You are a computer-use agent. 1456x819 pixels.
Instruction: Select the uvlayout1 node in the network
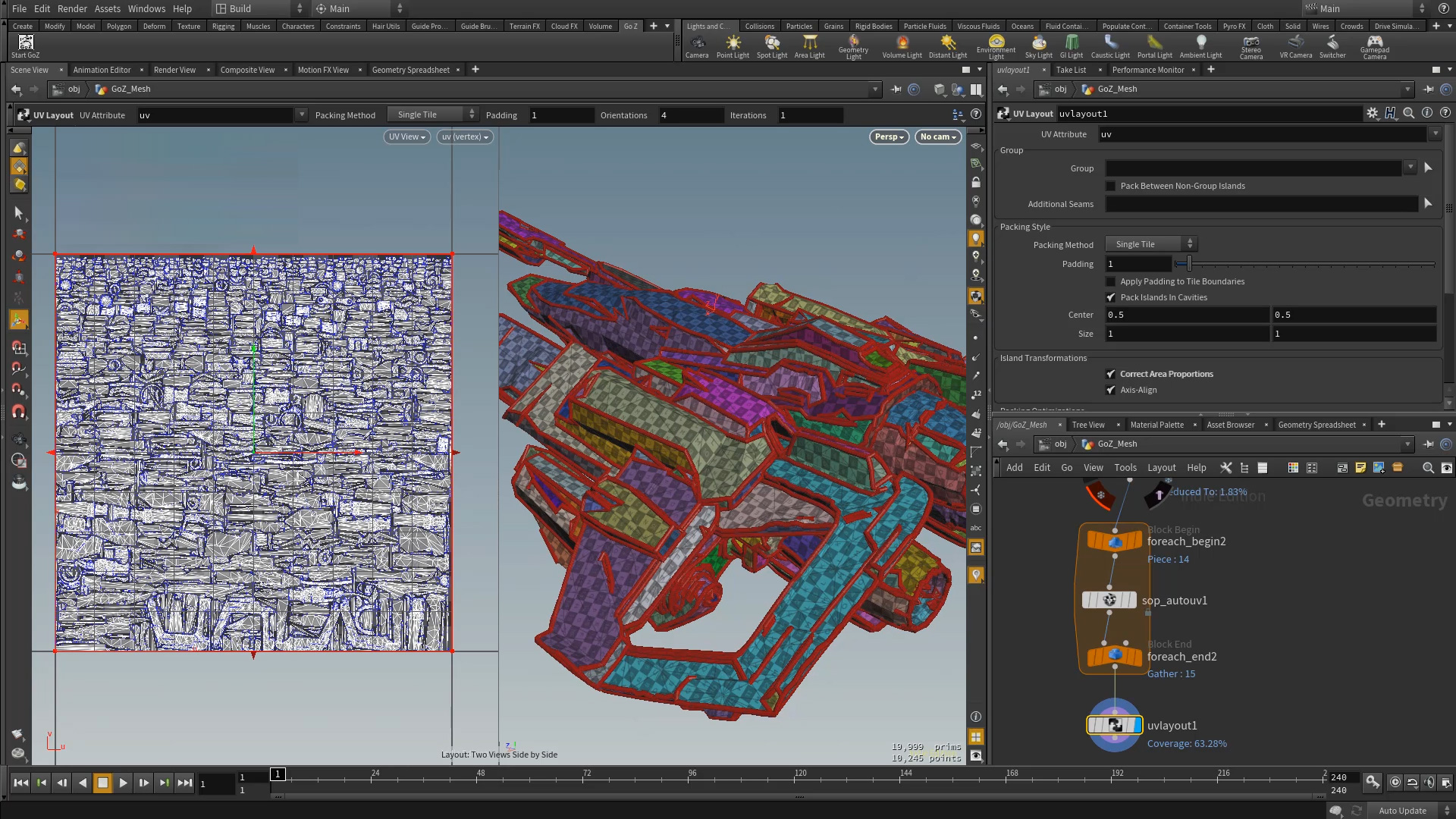click(1114, 725)
